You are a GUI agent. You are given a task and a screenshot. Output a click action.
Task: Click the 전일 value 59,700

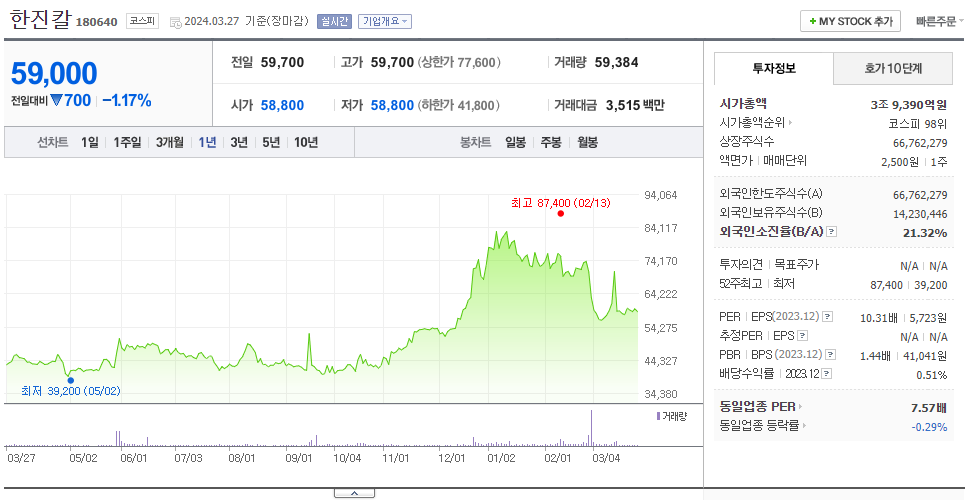[x=282, y=62]
